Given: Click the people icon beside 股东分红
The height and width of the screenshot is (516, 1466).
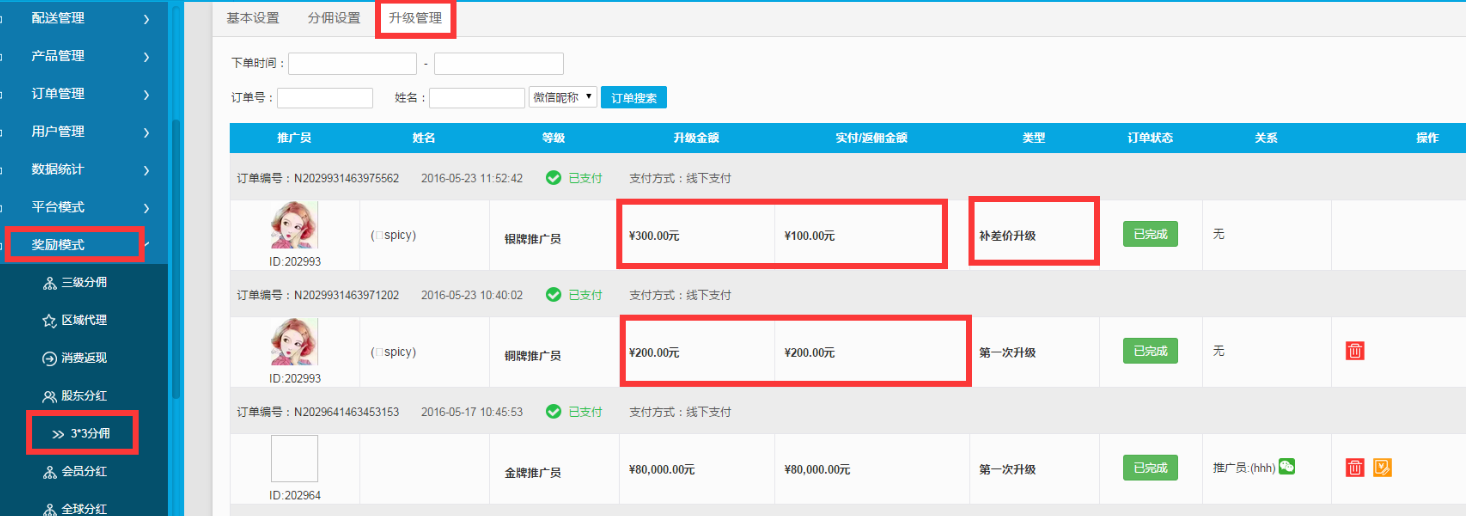Looking at the screenshot, I should [49, 396].
